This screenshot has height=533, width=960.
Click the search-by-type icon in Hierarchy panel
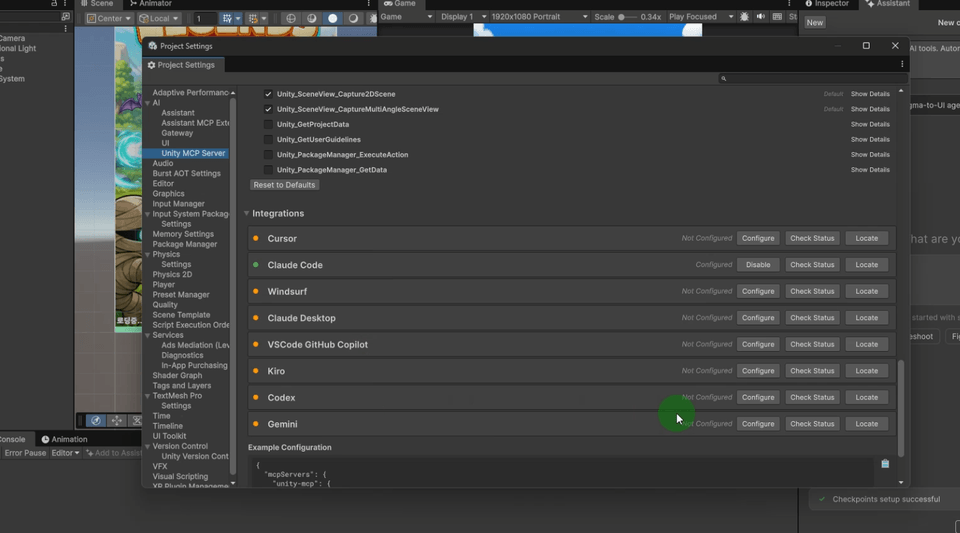coord(66,17)
